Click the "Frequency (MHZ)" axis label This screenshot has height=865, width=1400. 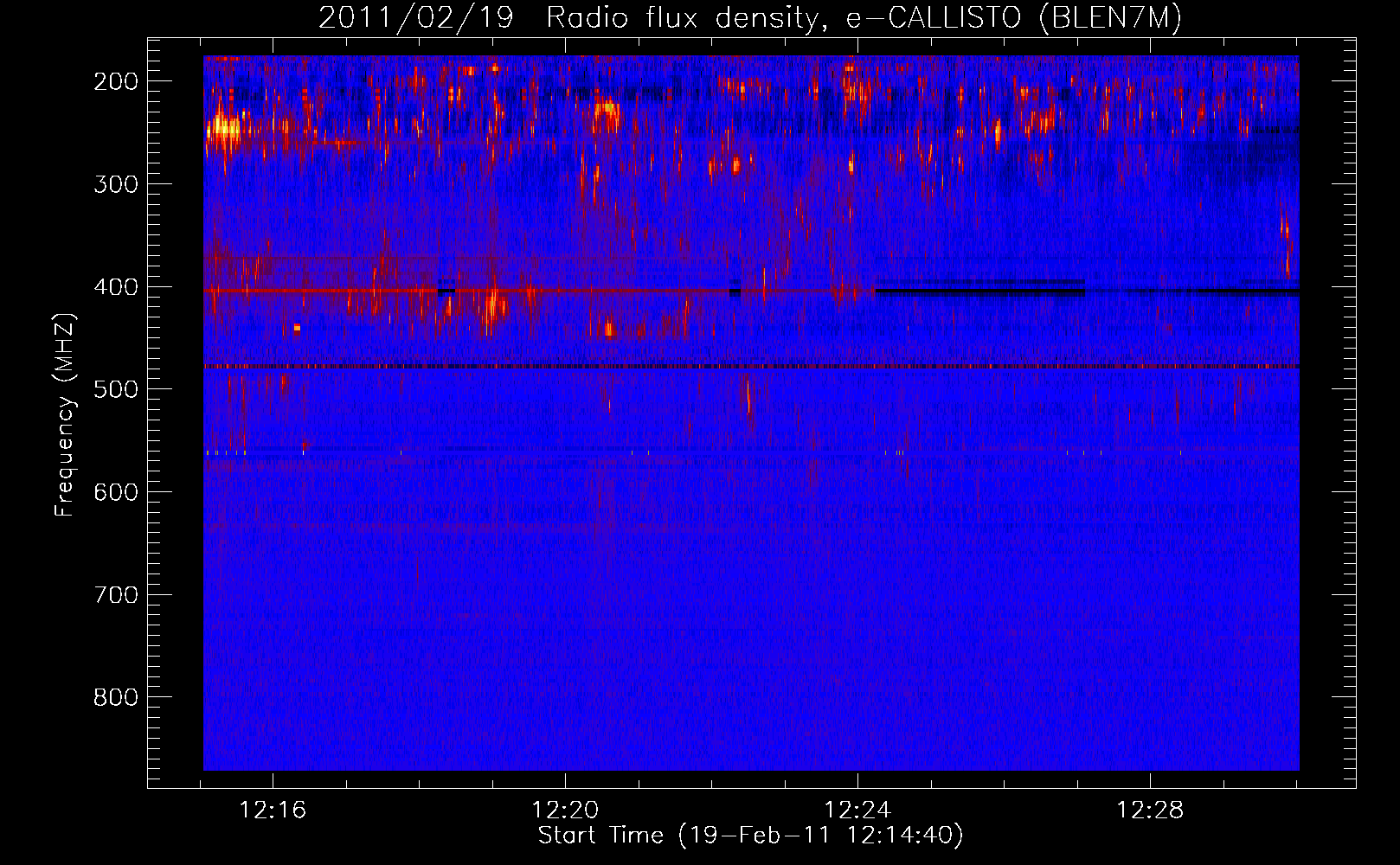click(x=65, y=415)
